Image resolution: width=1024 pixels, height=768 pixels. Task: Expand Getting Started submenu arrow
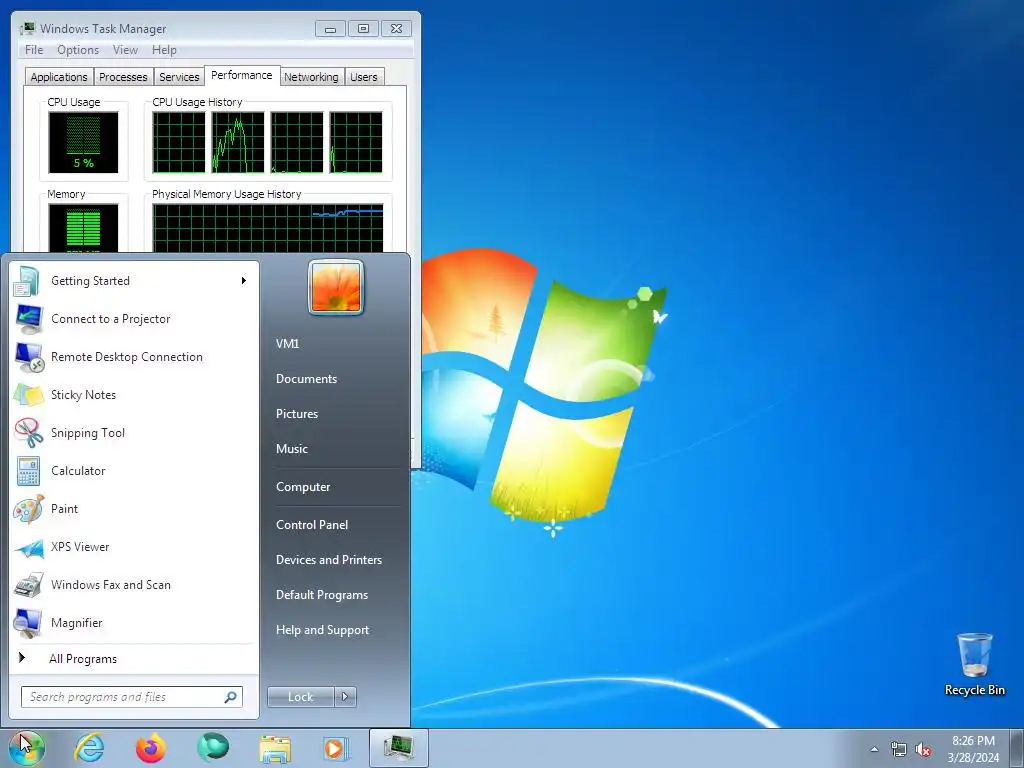(244, 281)
